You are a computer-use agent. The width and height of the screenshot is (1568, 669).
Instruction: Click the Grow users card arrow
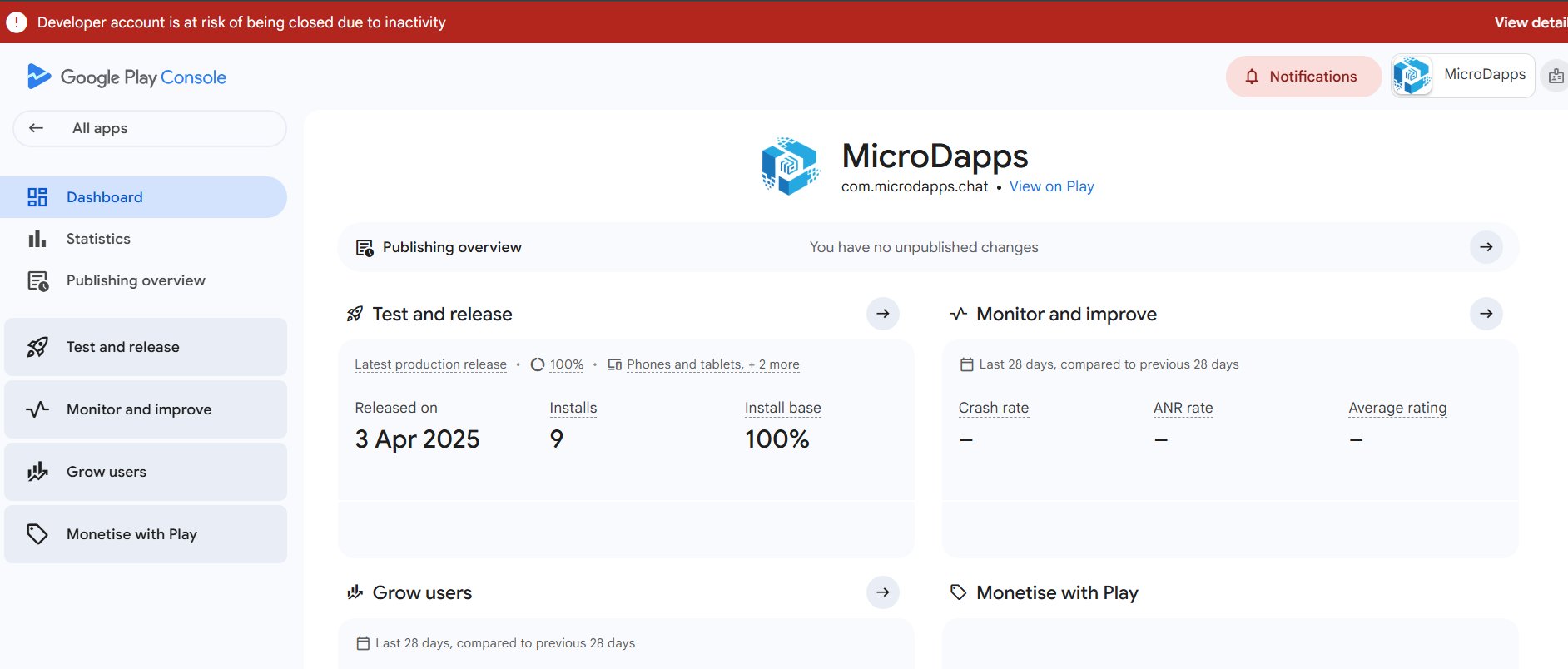[882, 592]
